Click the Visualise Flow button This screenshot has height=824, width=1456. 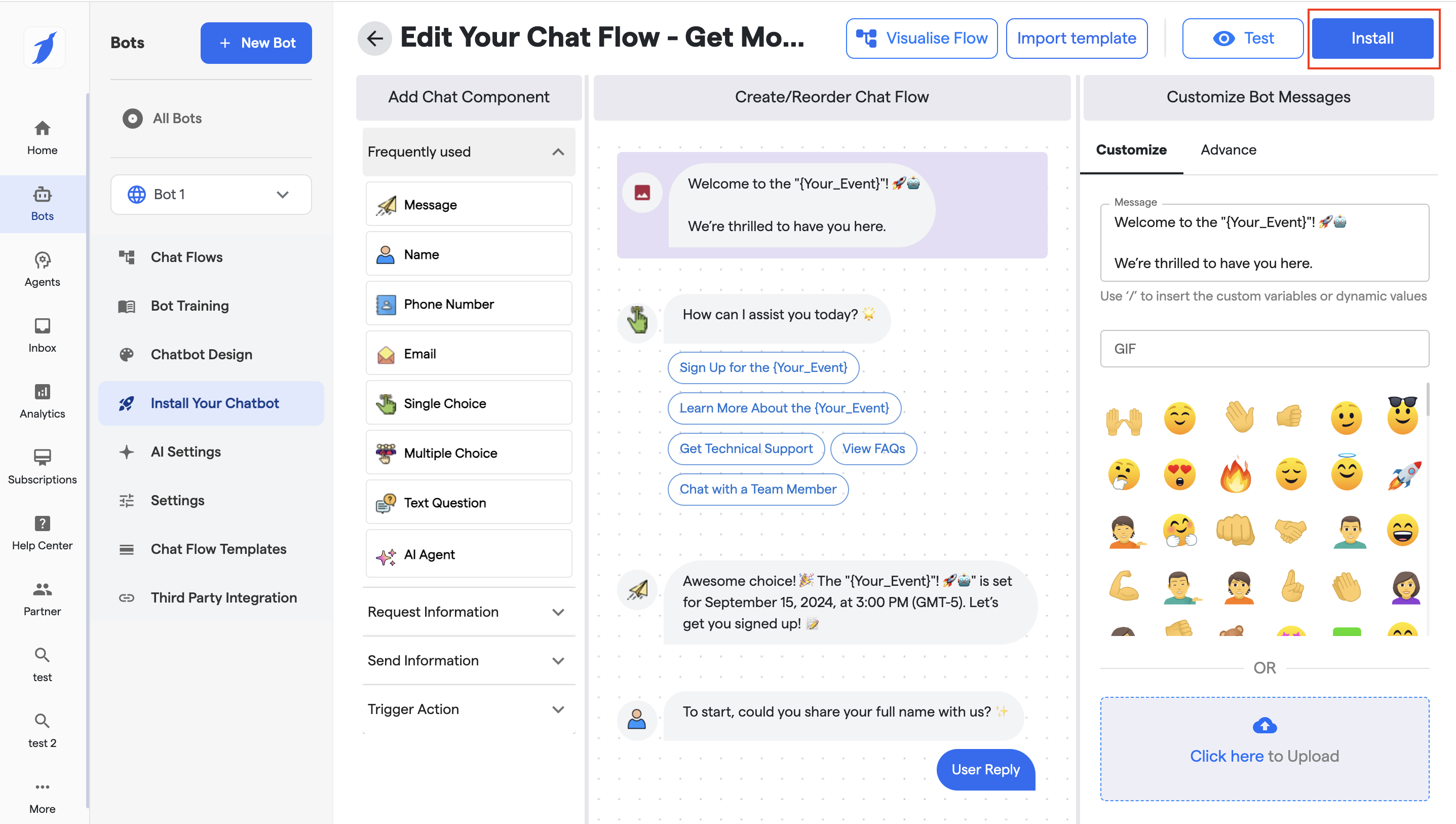click(922, 39)
